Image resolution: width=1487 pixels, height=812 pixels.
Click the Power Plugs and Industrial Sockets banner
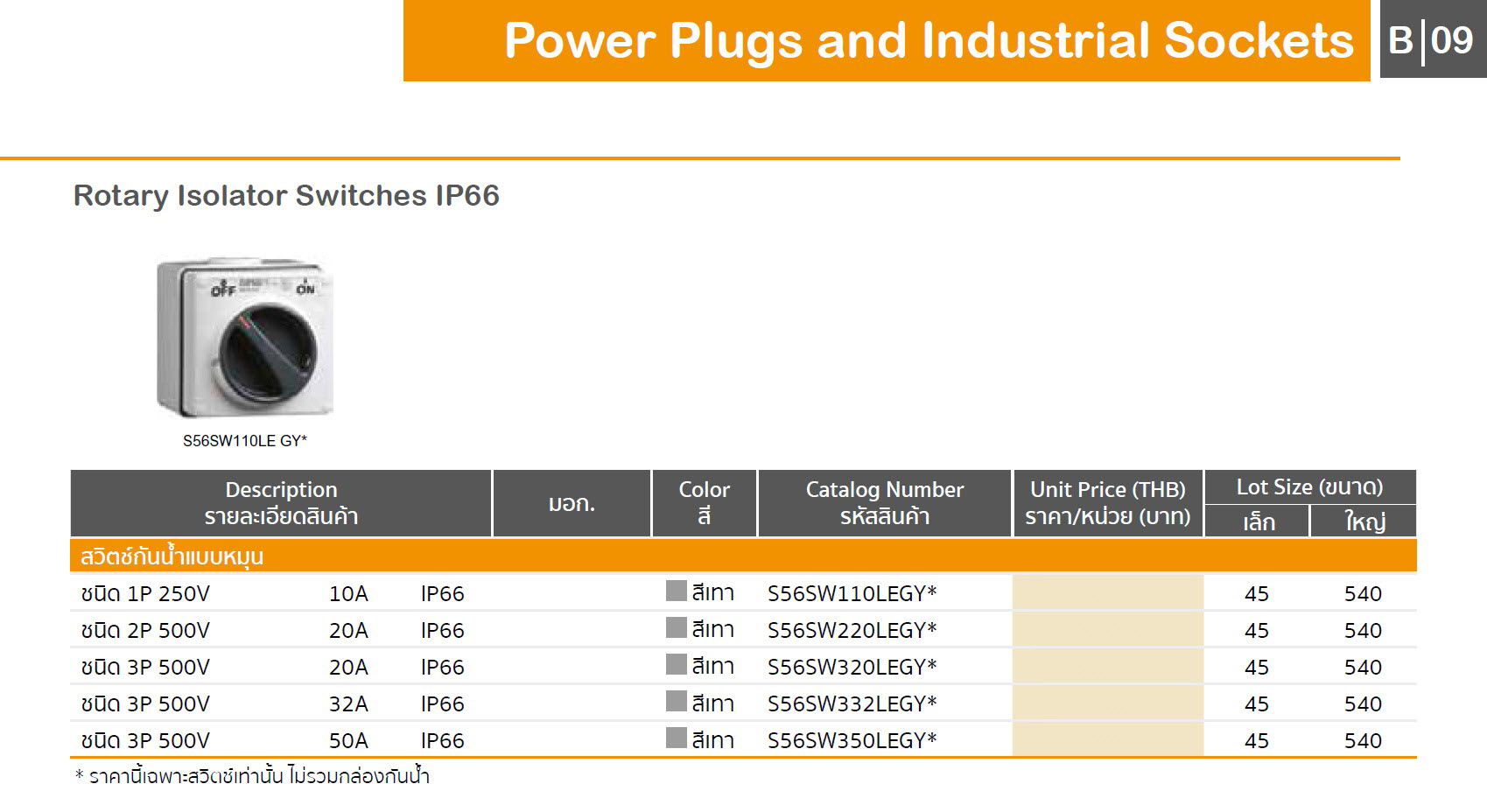(928, 41)
